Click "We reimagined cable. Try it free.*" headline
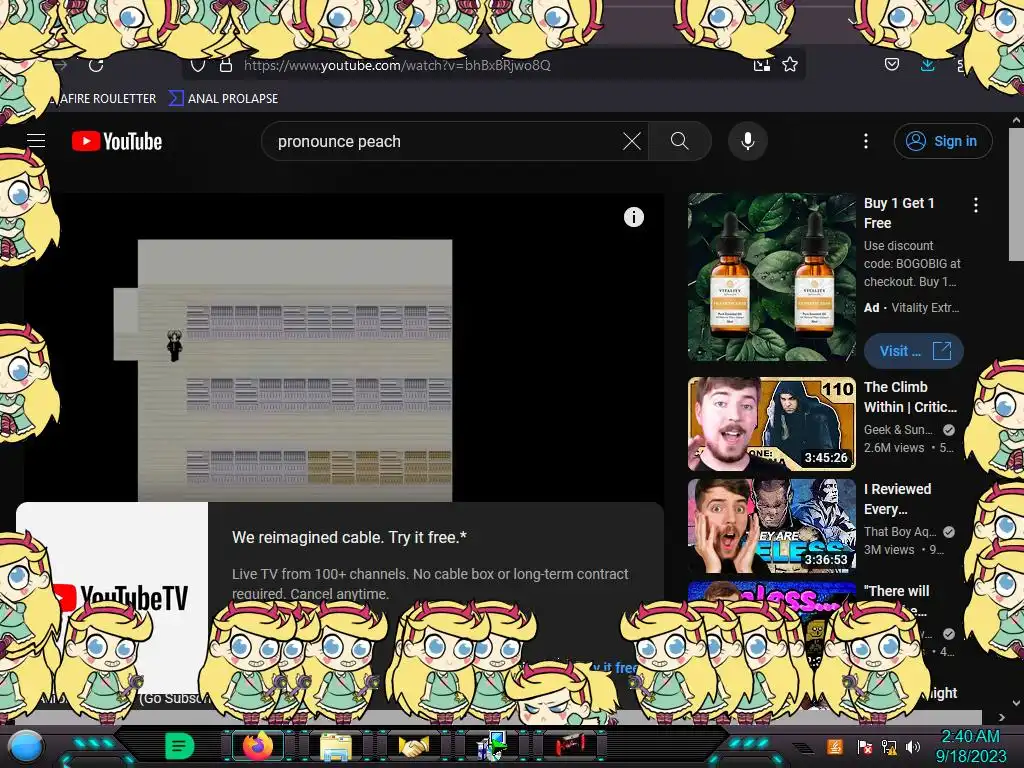1024x768 pixels. click(349, 537)
